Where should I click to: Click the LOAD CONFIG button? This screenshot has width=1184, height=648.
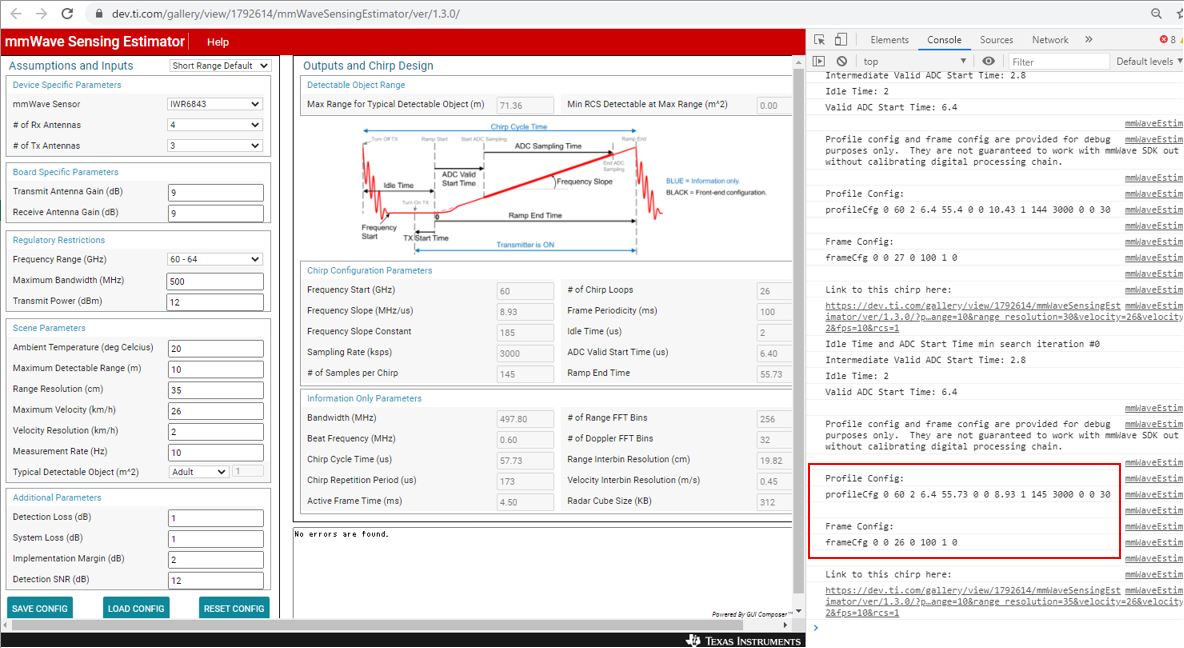pos(136,608)
